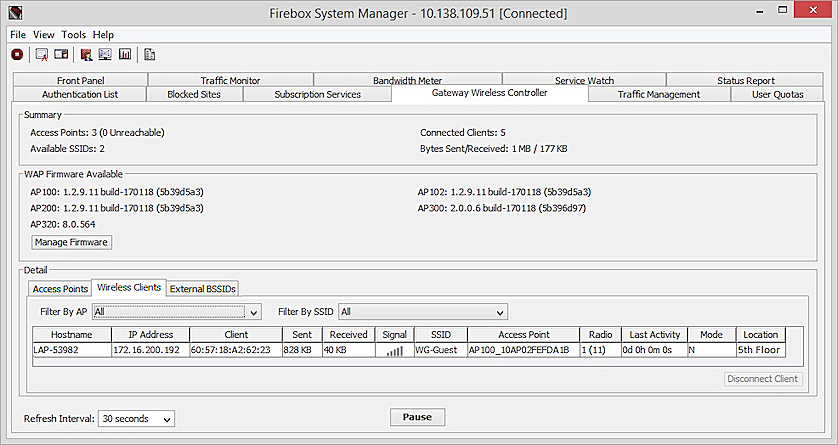Screen dimensions: 838x445
Task: Switch to the Access Points detail tab
Action: [x=61, y=288]
